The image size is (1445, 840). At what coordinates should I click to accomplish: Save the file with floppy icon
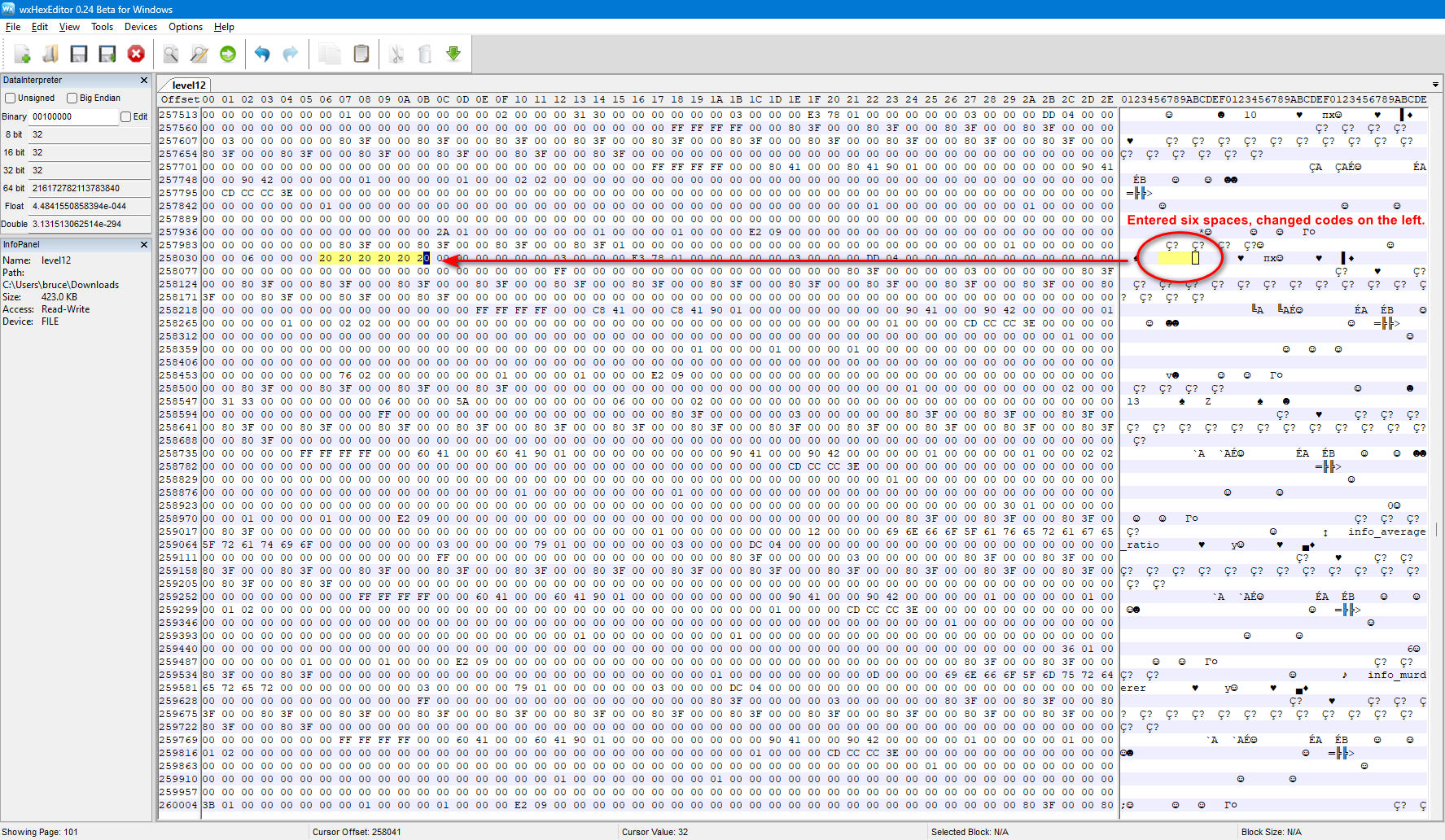[79, 54]
